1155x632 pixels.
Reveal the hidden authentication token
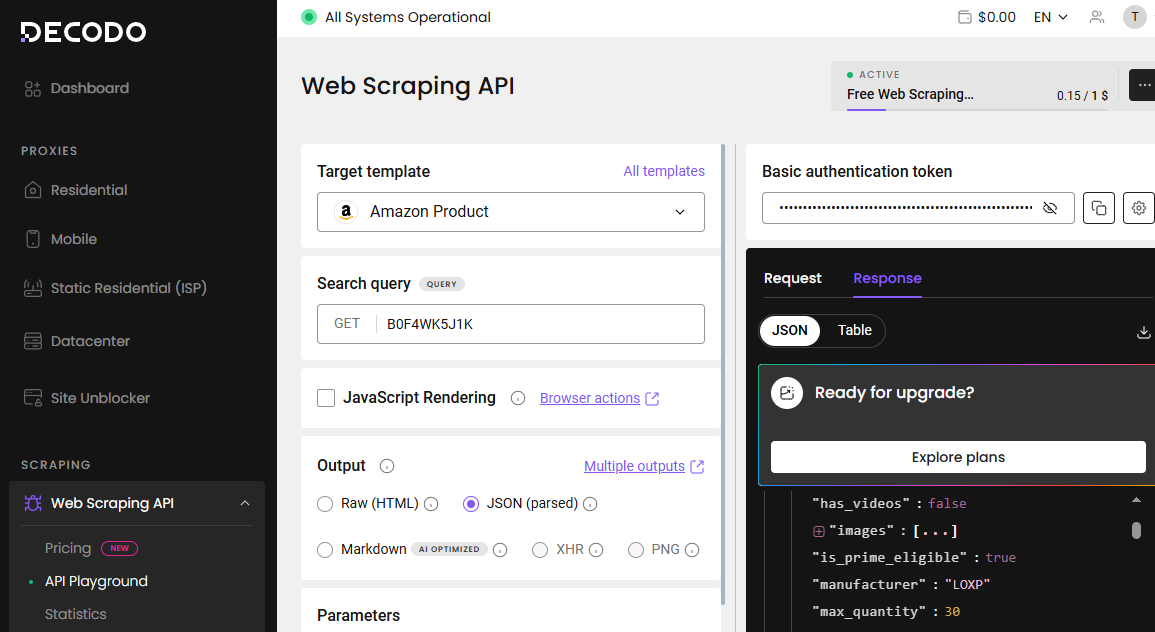point(1050,208)
